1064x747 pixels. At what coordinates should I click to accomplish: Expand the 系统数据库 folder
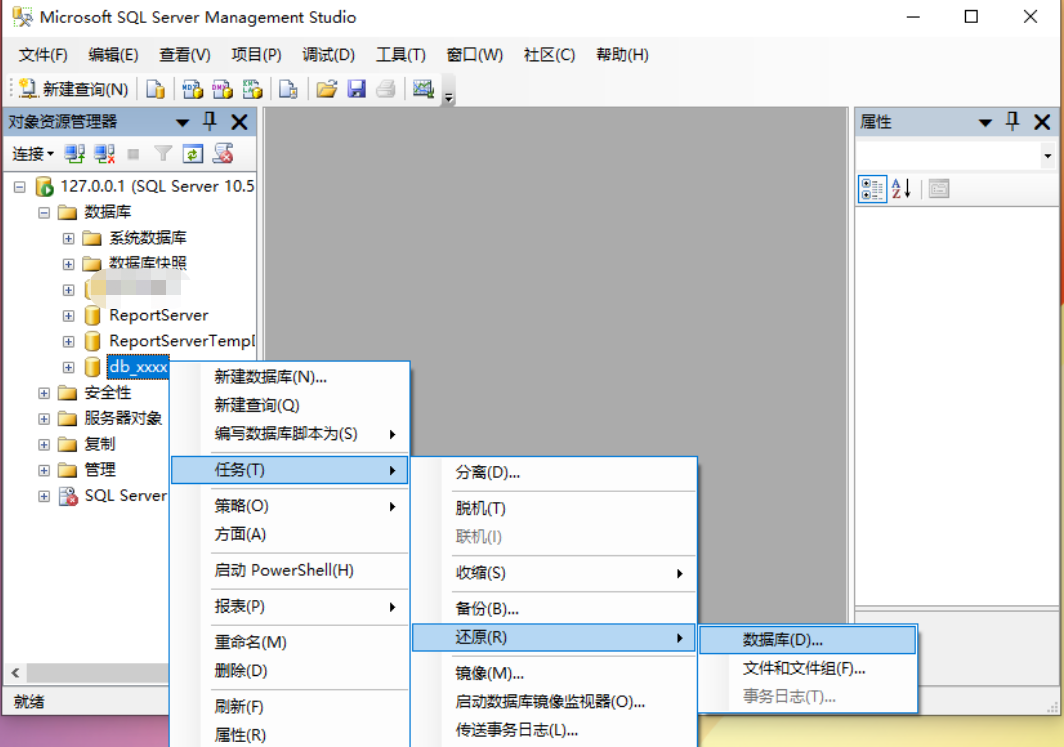[x=69, y=238]
